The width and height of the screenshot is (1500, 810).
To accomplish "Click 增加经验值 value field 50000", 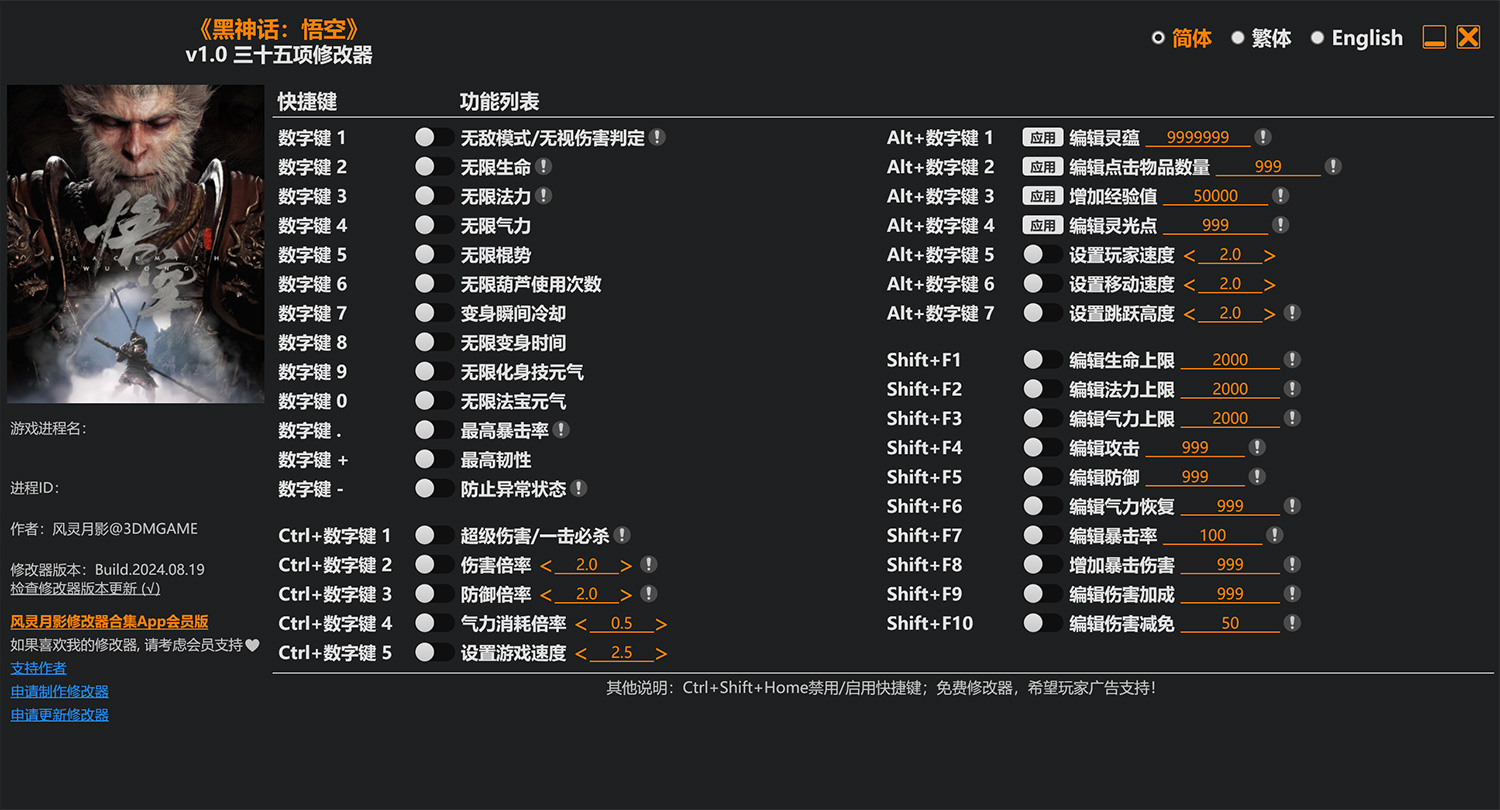I will [1216, 196].
